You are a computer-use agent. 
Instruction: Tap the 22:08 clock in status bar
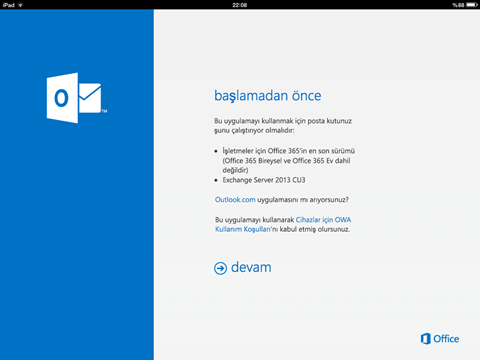tap(240, 5)
